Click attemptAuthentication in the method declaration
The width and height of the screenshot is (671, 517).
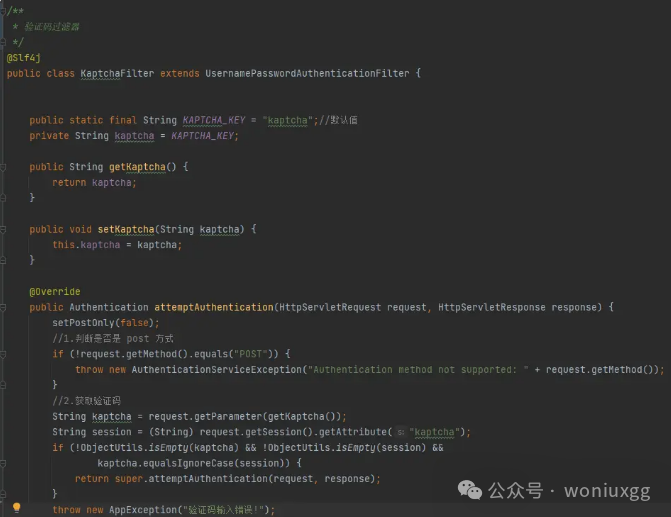pos(214,307)
